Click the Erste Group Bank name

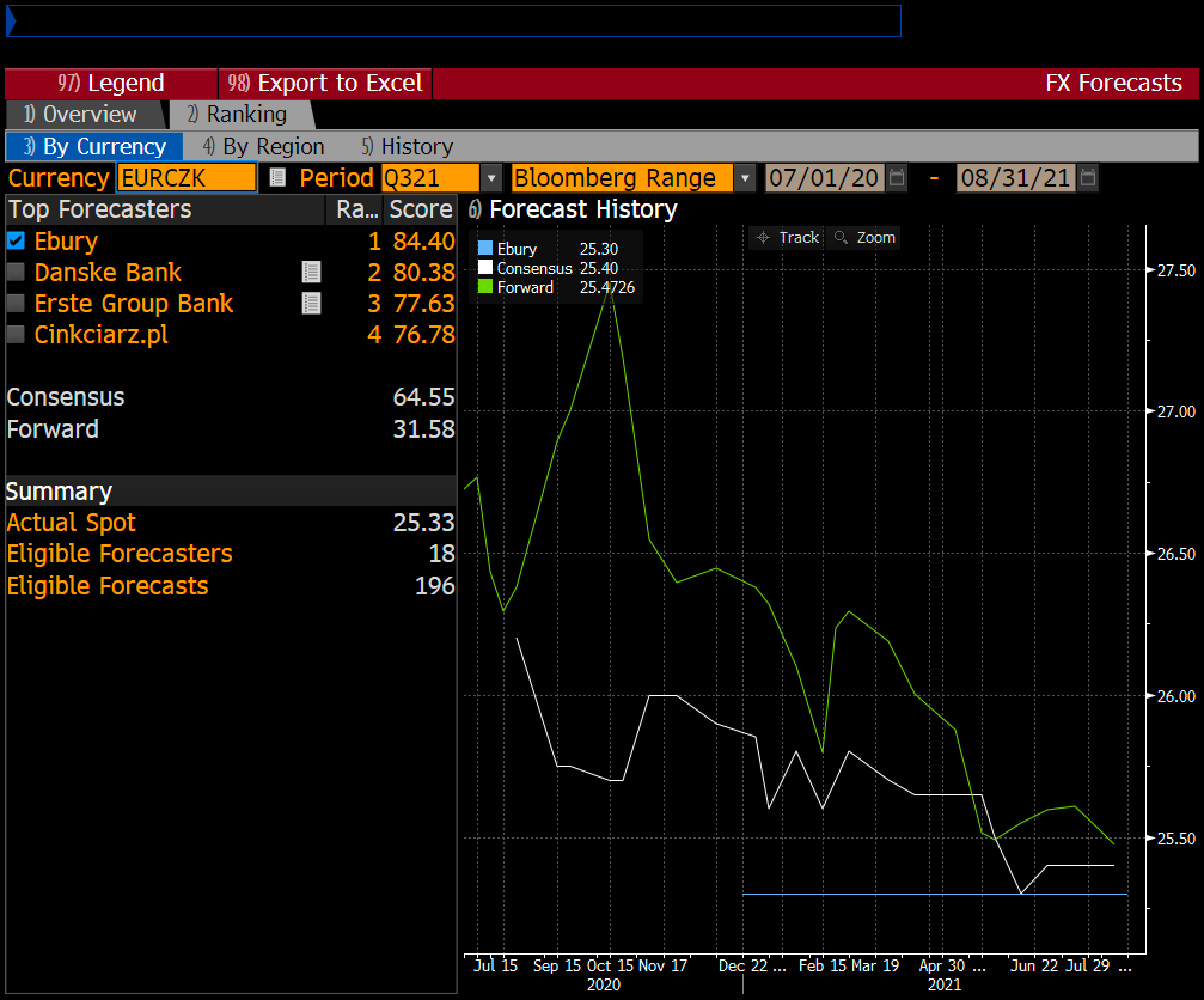click(x=133, y=303)
